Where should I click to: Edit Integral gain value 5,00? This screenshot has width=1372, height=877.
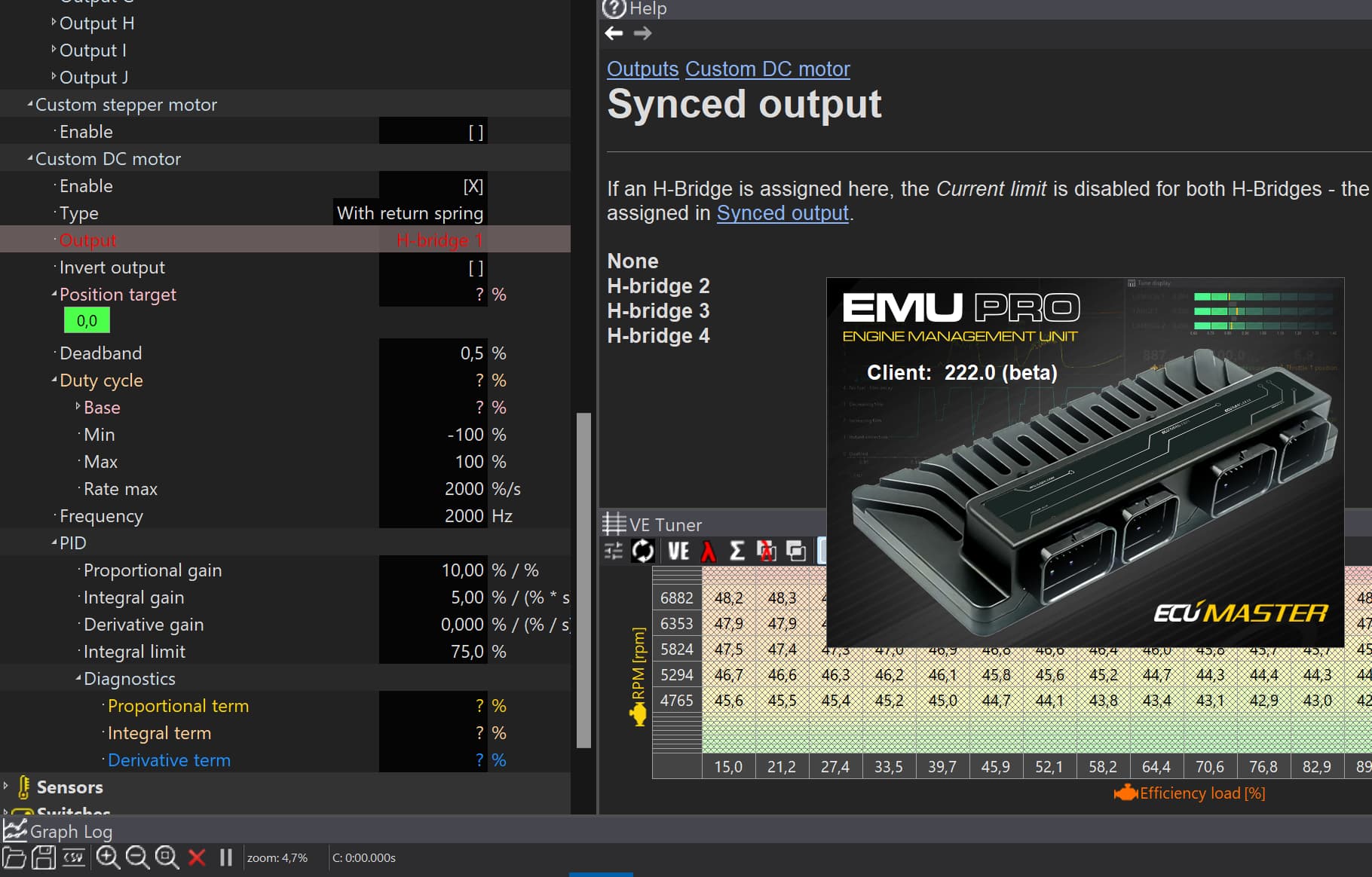(x=433, y=597)
